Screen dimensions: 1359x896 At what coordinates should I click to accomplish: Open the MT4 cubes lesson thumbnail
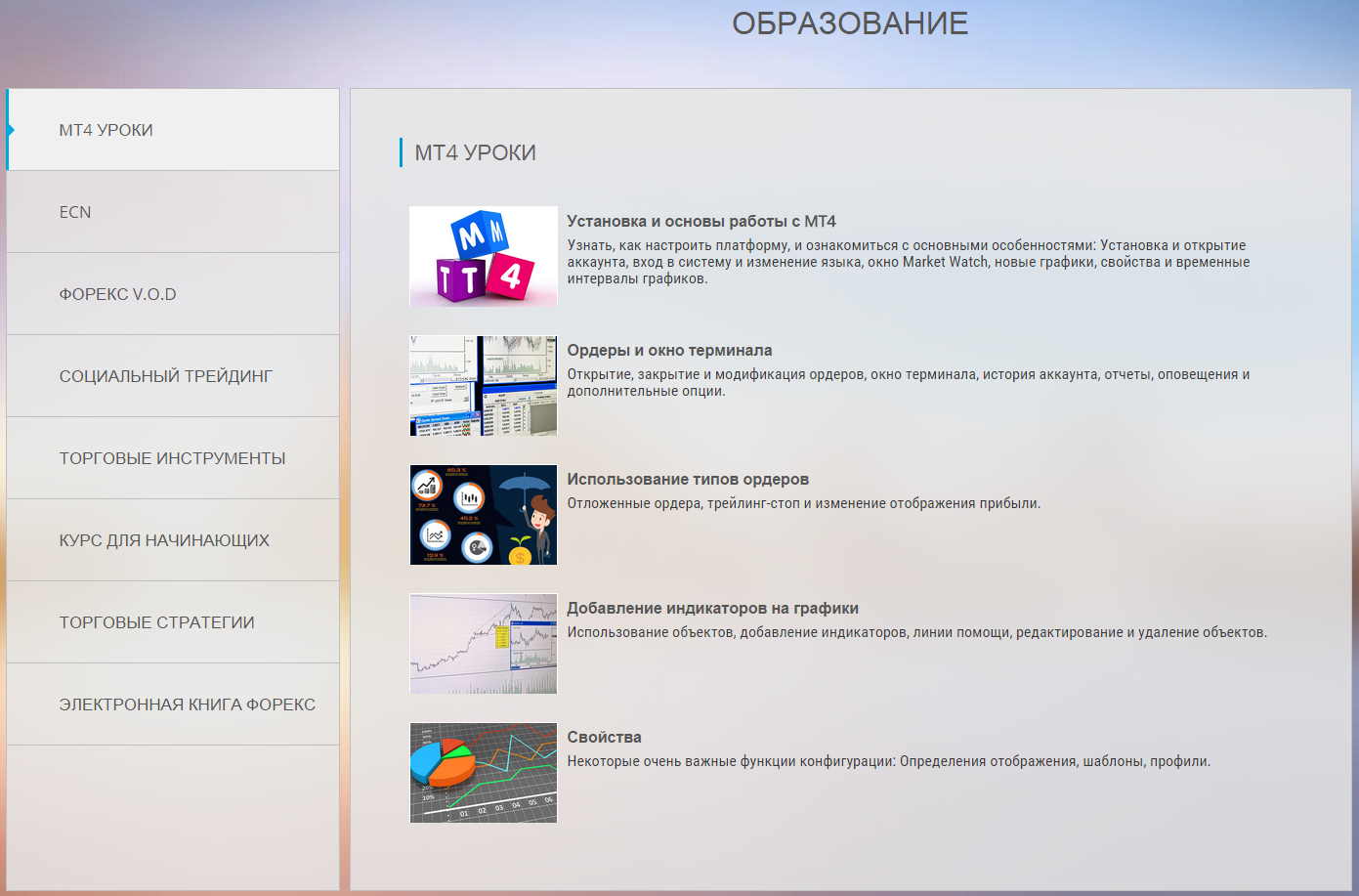pos(483,256)
